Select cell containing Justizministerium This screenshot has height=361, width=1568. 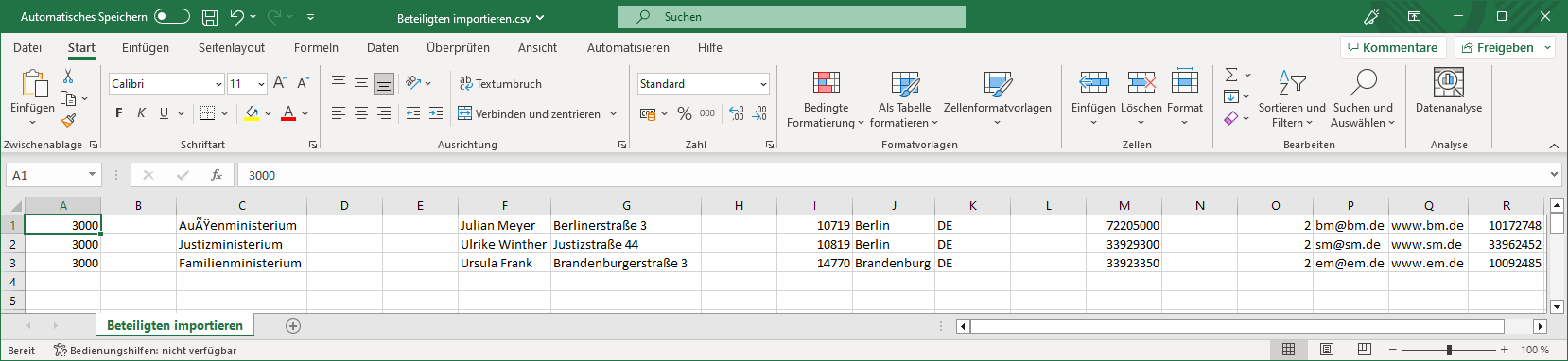[241, 244]
